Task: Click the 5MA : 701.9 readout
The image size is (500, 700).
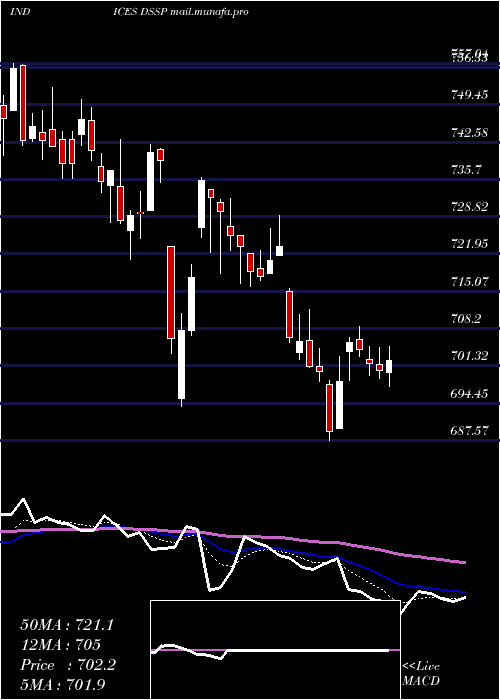Action: [x=63, y=684]
